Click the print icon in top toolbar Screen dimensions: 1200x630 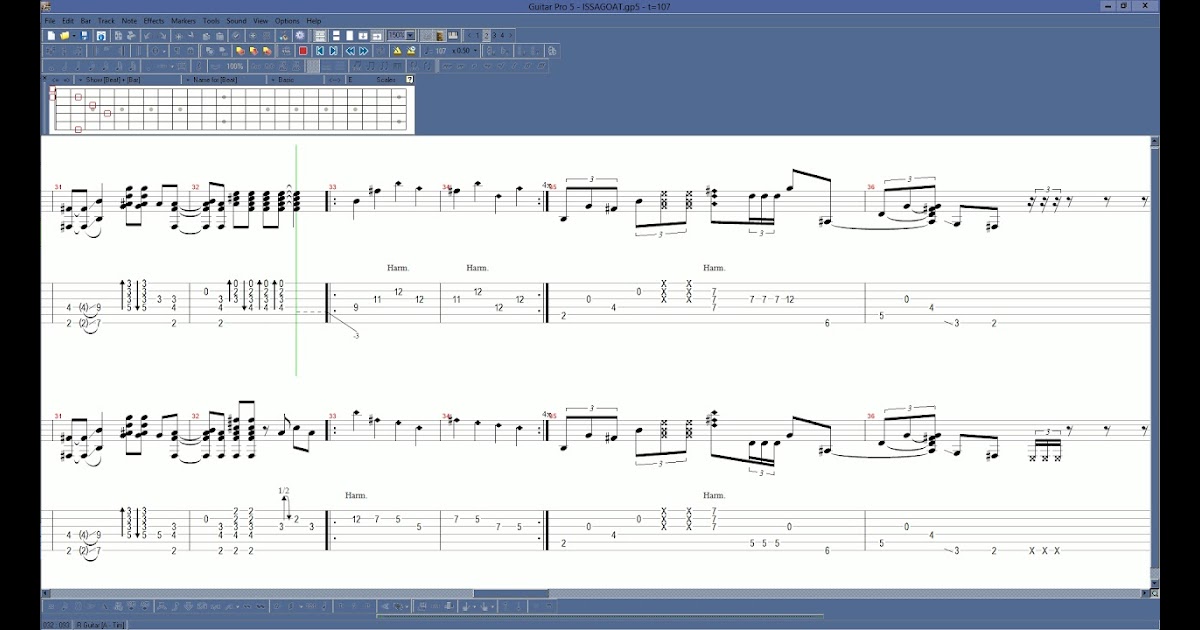[x=132, y=36]
